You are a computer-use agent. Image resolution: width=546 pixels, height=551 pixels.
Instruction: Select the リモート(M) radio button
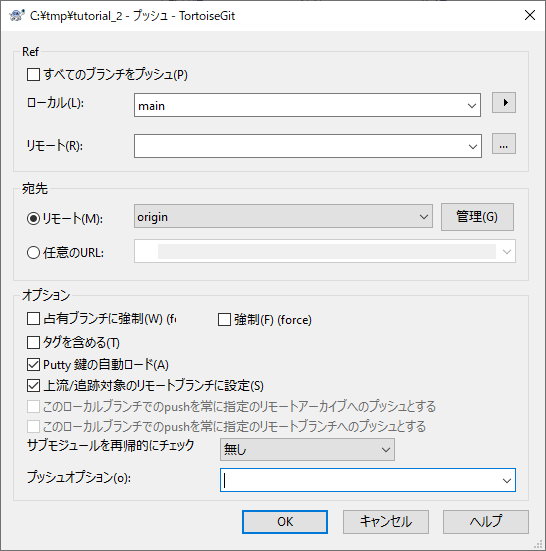click(33, 219)
